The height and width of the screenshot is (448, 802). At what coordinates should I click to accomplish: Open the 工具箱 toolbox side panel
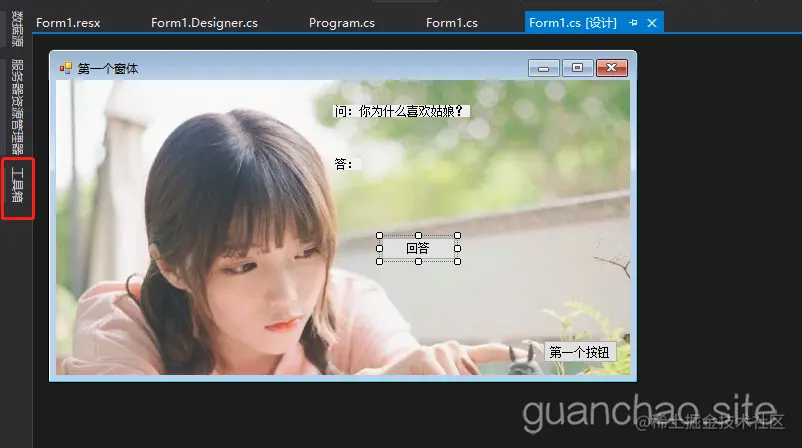click(17, 185)
